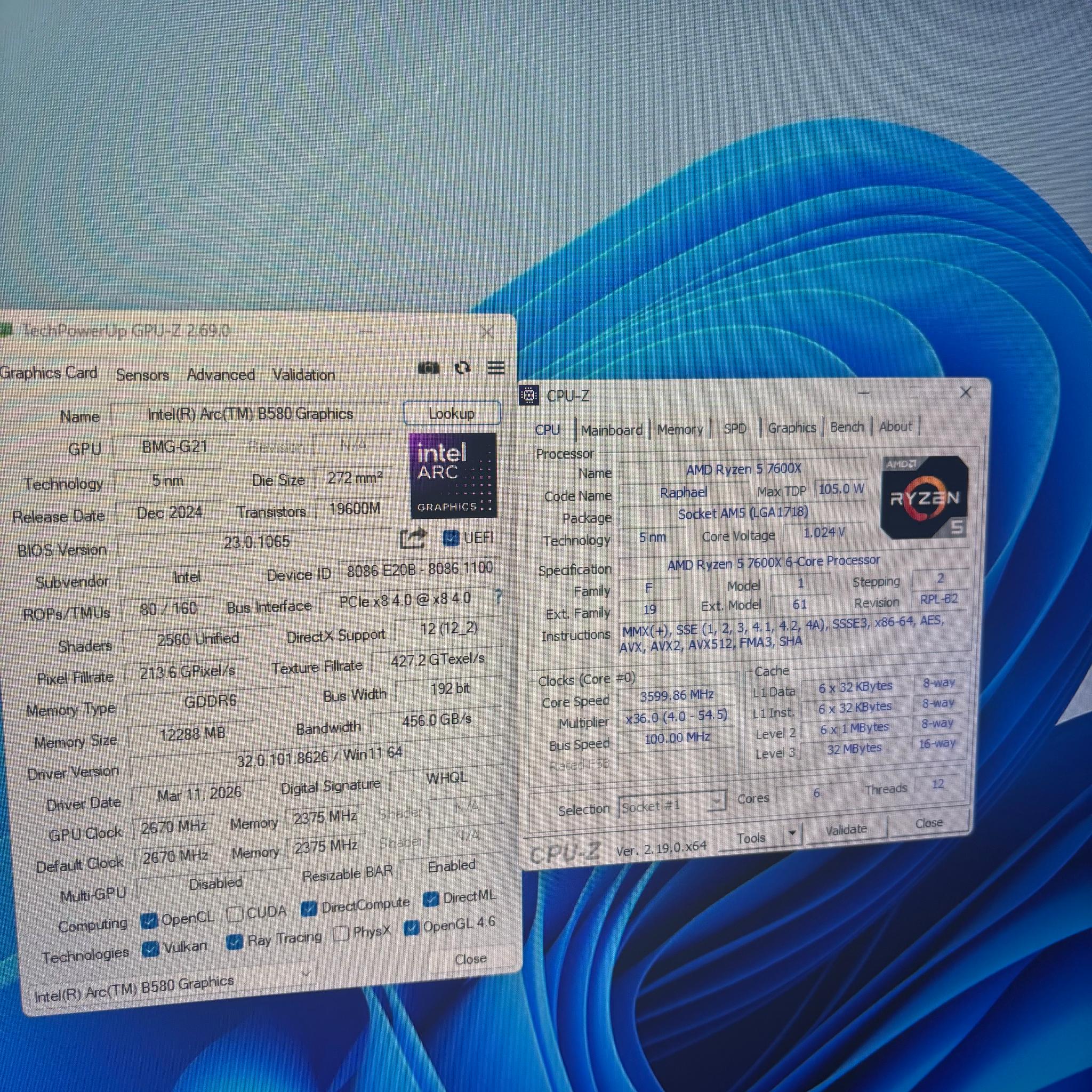
Task: Minimize the CPU-Z window
Action: coord(863,392)
